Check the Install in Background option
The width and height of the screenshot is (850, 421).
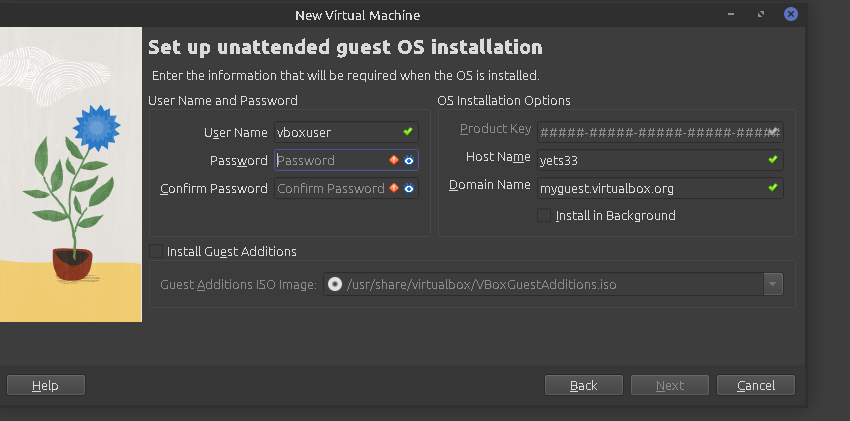545,216
